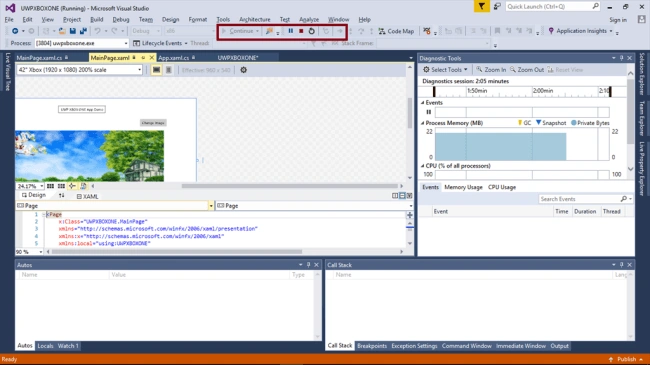Collapse the Events graph section
The width and height of the screenshot is (650, 365).
point(422,102)
